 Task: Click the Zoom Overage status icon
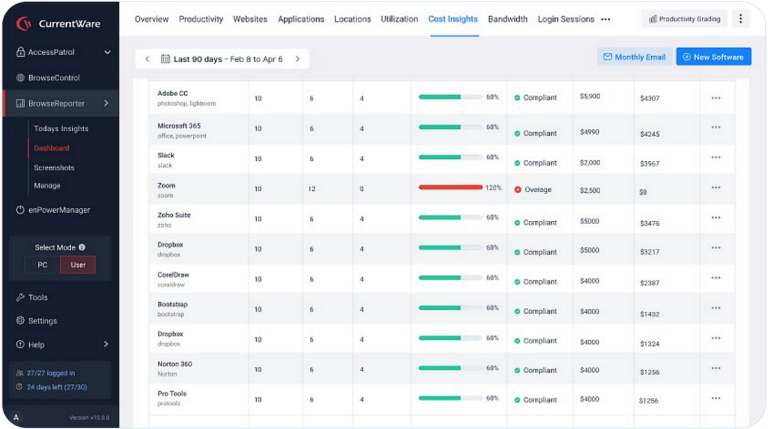[x=517, y=190]
